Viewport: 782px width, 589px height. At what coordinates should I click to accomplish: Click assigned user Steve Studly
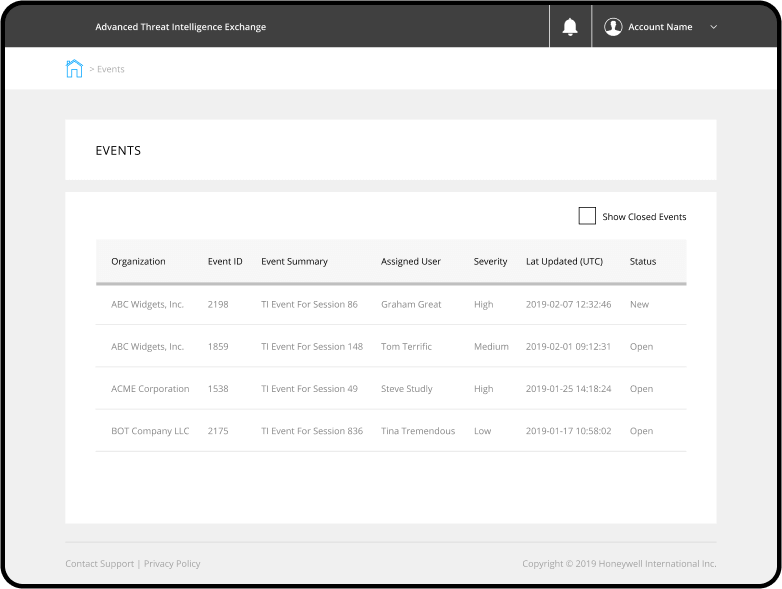[406, 389]
